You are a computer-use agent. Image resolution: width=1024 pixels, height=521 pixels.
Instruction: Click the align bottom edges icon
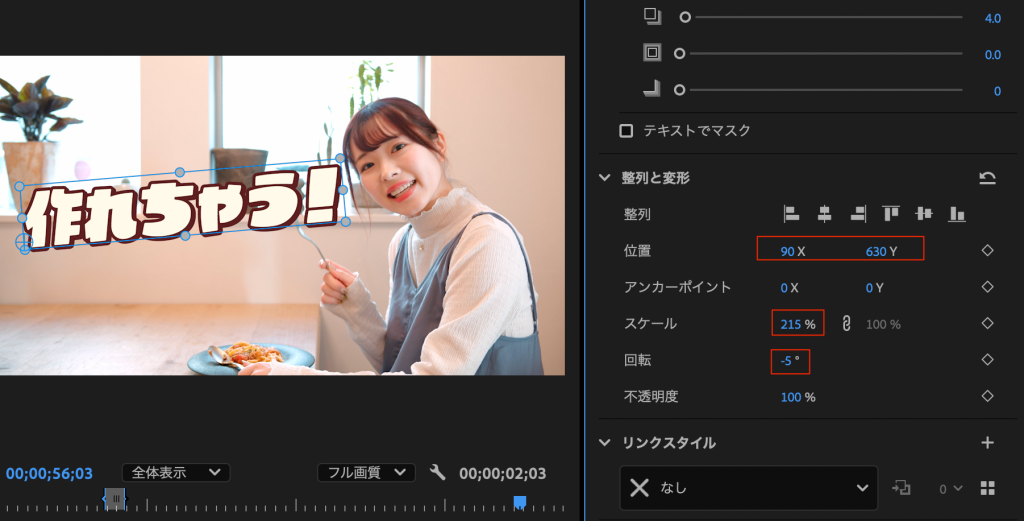[957, 213]
